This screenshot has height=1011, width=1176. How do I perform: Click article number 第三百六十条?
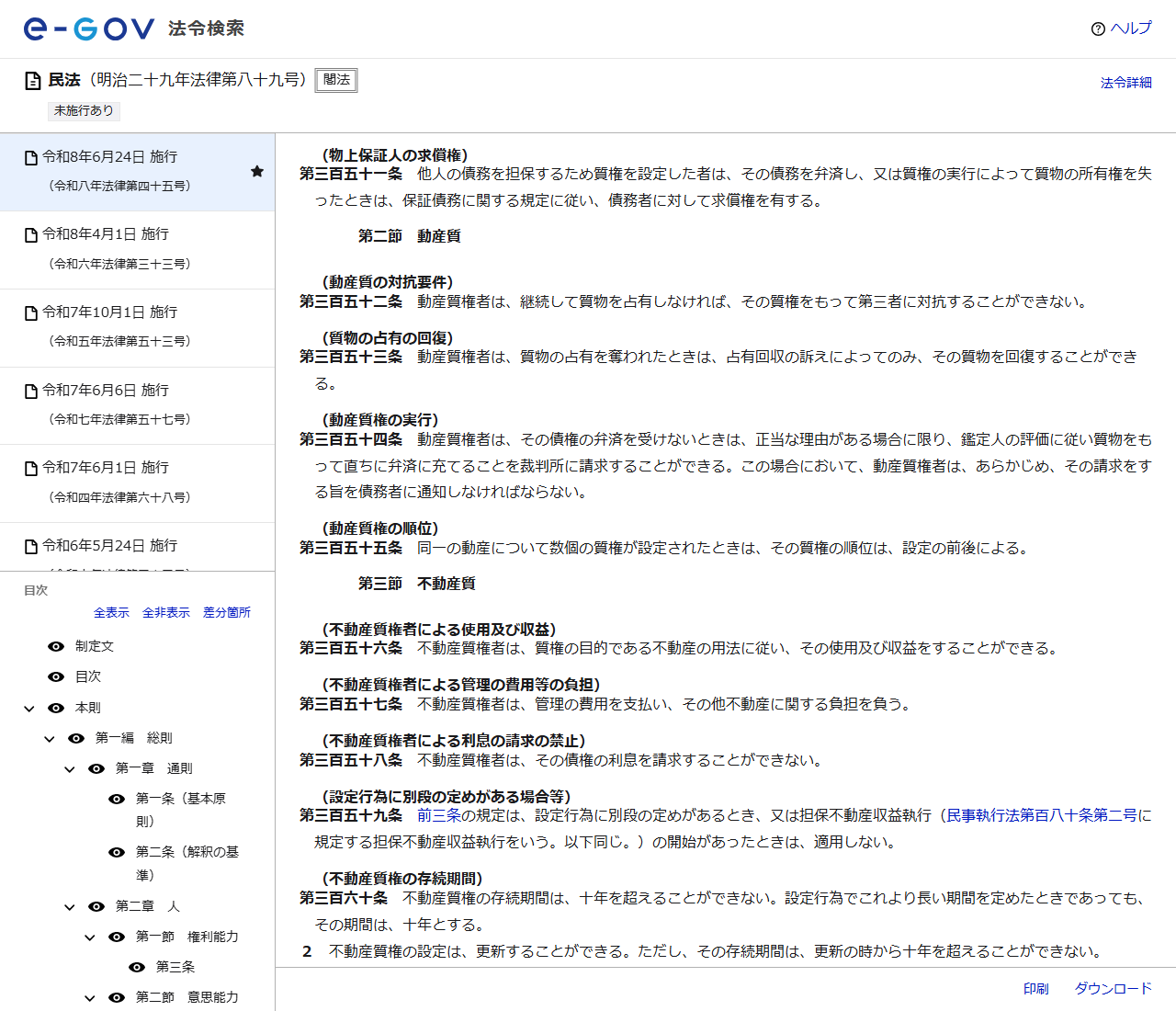344,898
